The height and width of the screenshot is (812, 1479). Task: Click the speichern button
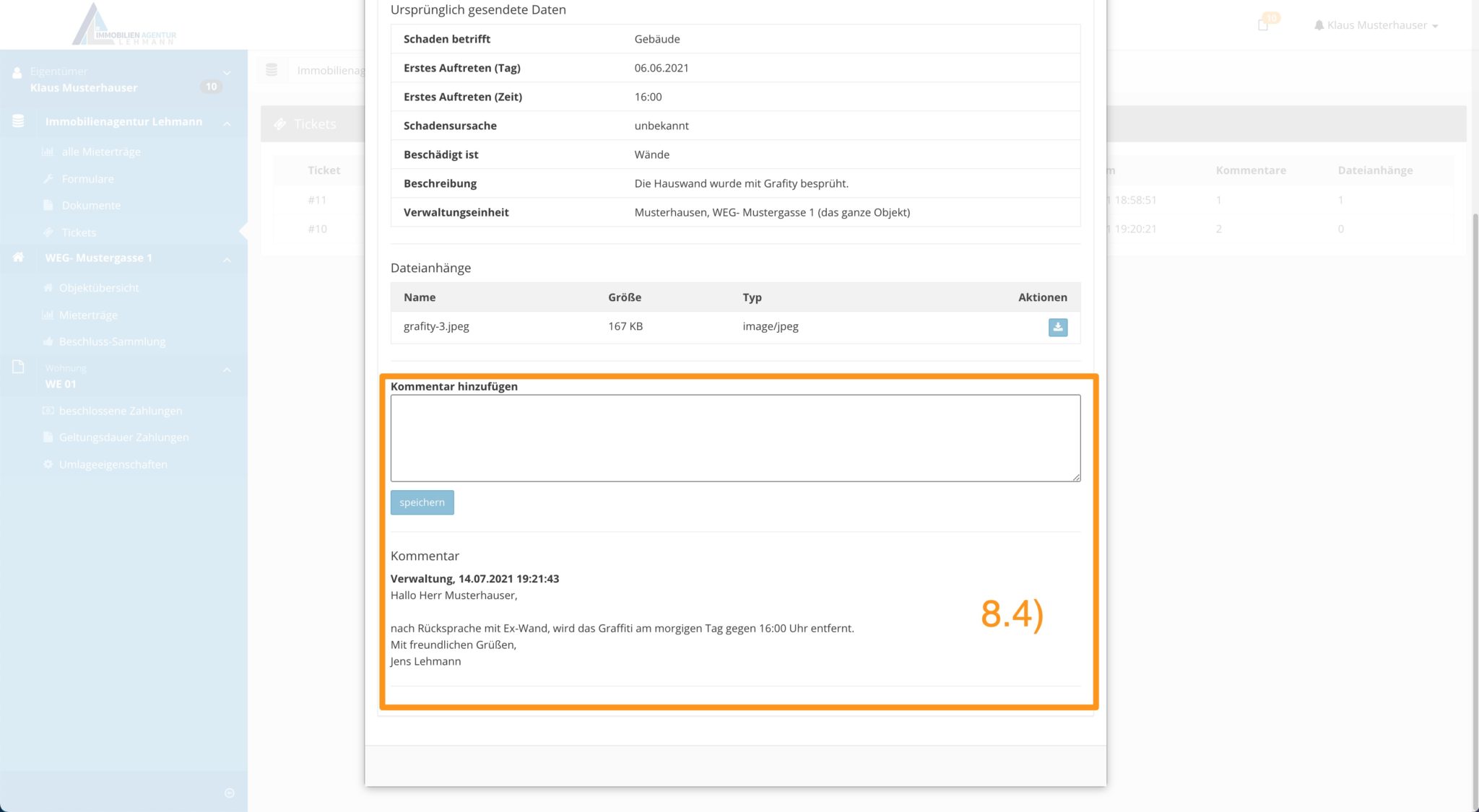click(x=422, y=502)
